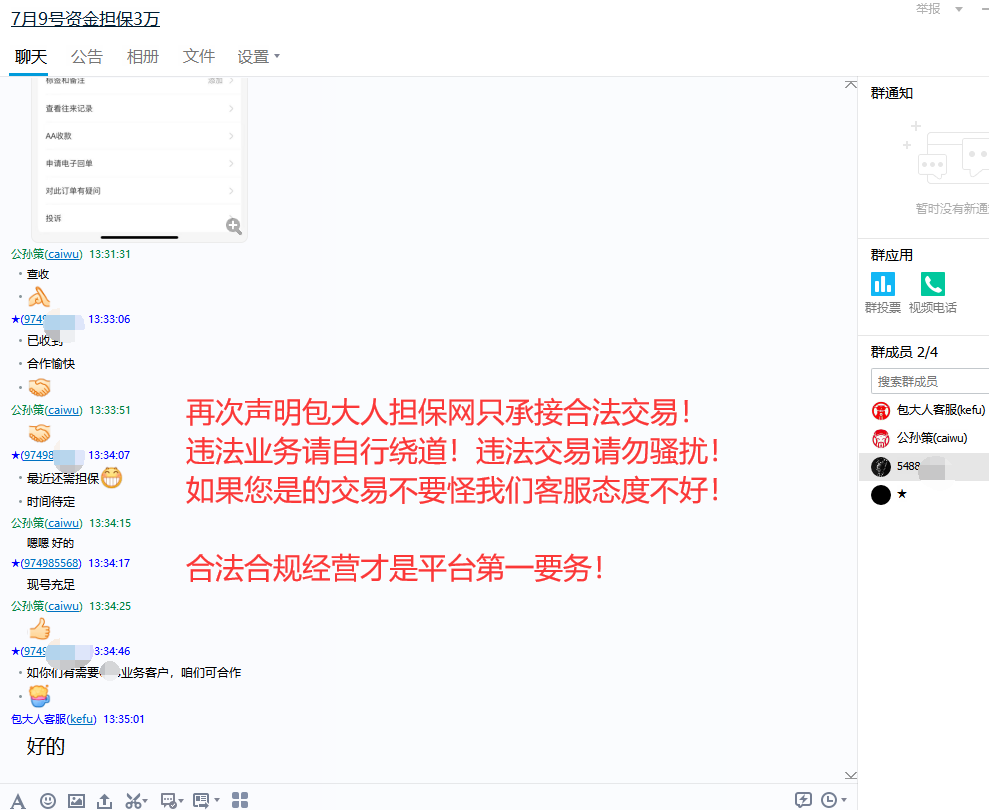Viewport: 989px width, 810px height.
Task: Expand the 设置 settings dropdown
Action: tap(258, 57)
